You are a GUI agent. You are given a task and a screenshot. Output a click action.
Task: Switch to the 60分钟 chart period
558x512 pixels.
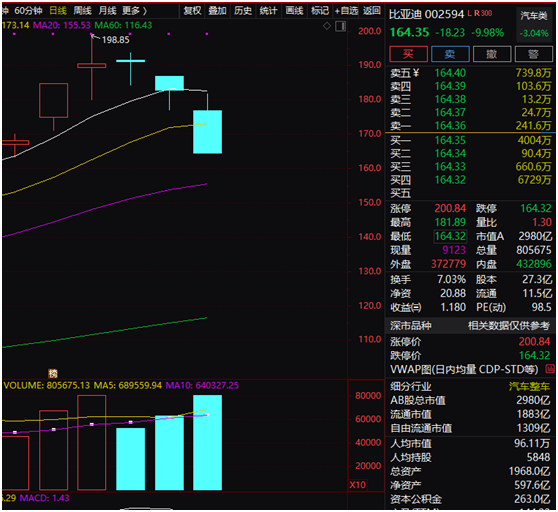click(x=28, y=11)
